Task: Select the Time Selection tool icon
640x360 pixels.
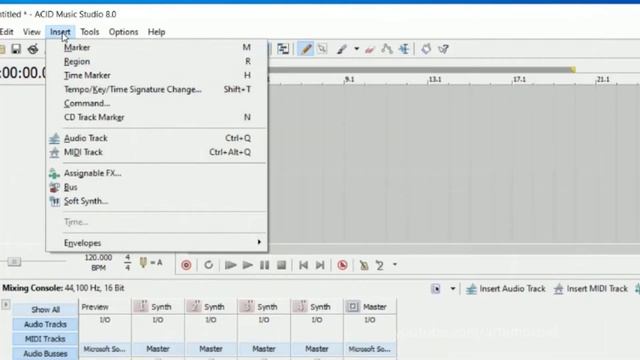Action: point(404,49)
